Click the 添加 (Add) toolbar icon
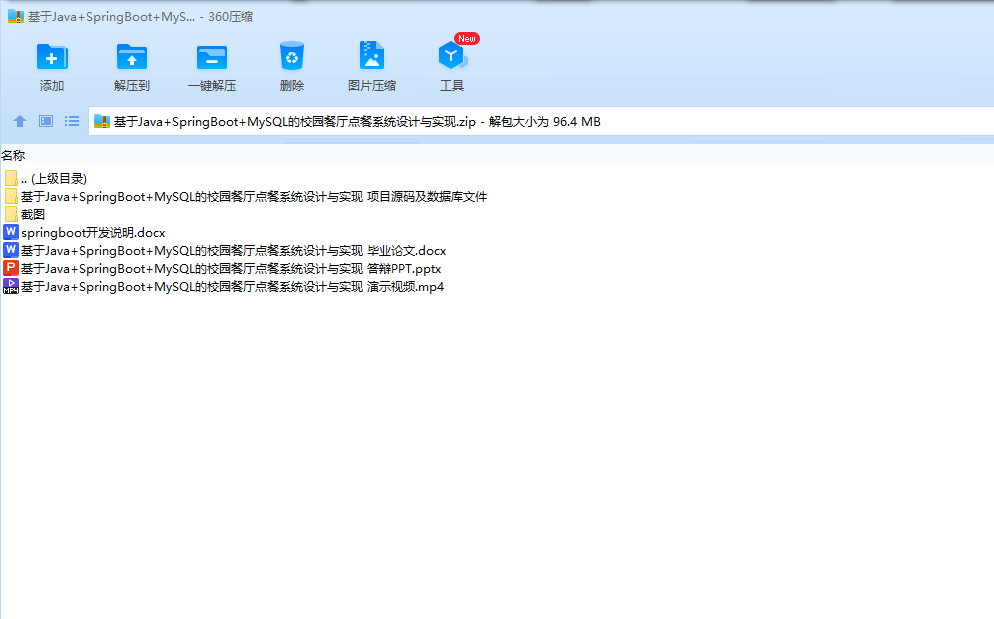 pos(52,57)
